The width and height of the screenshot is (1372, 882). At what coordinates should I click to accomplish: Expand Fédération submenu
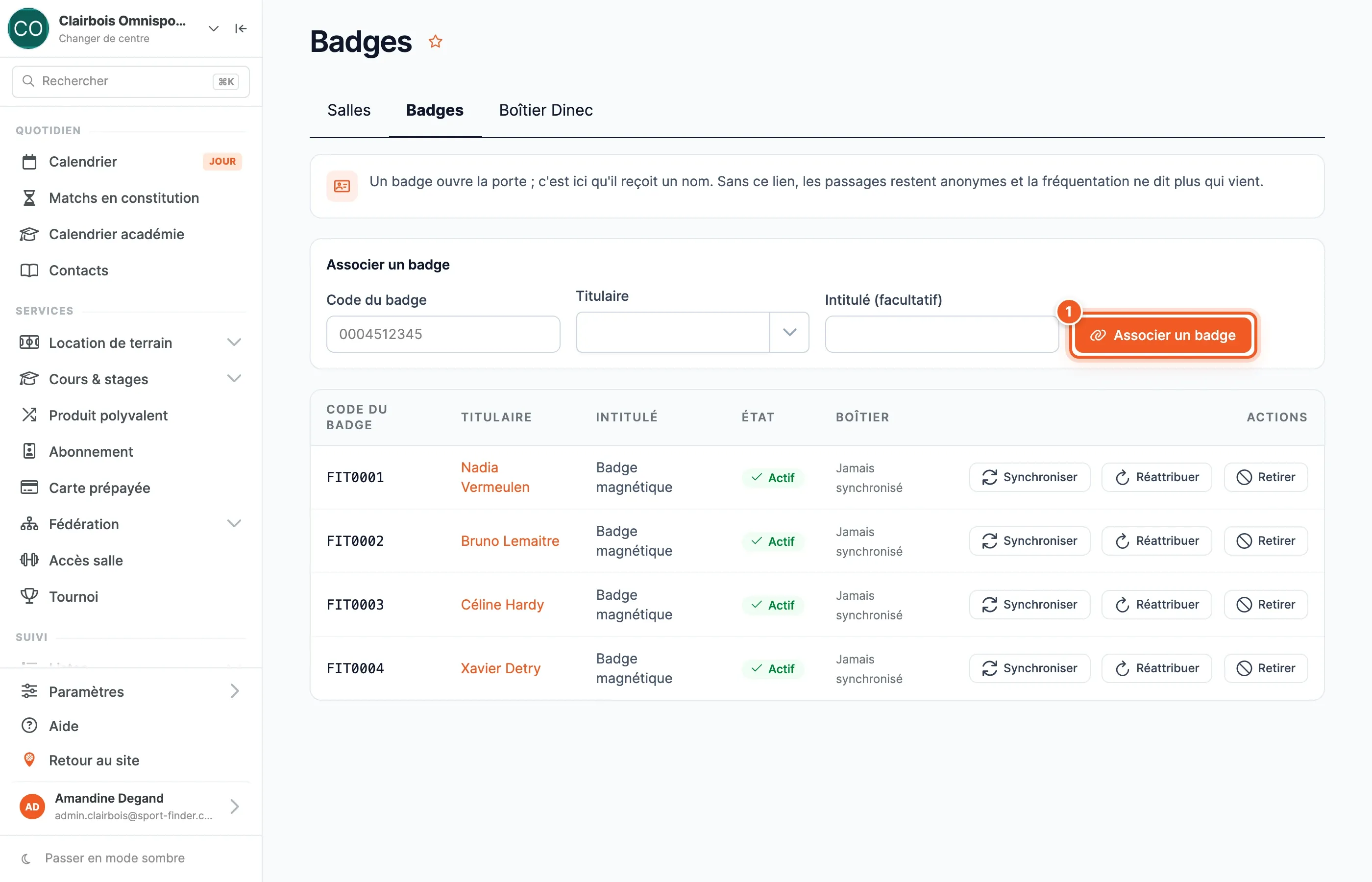(234, 523)
